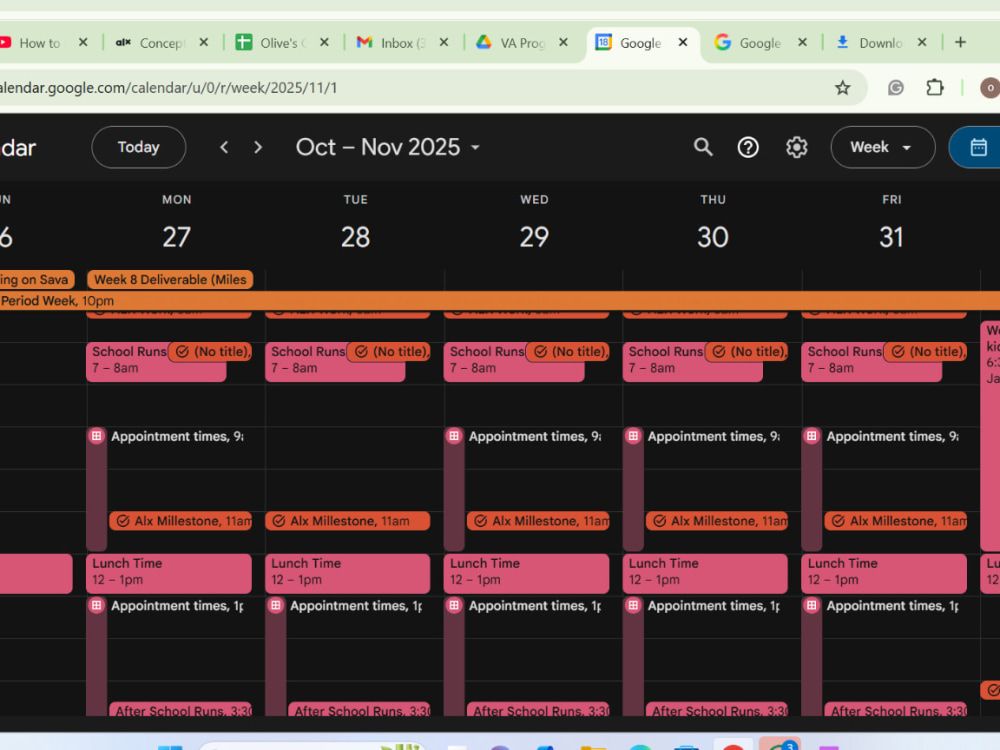Open the settings gear menu
1000x750 pixels.
coord(797,147)
